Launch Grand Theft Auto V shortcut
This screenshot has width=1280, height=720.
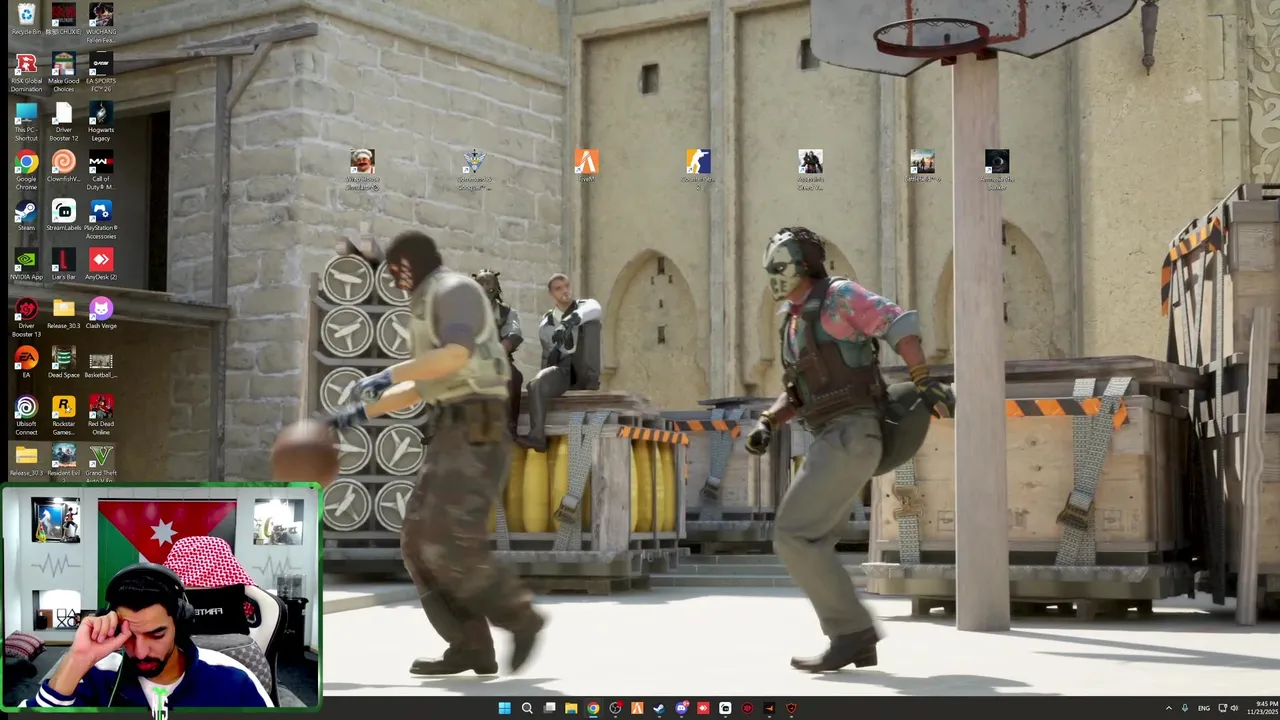tap(100, 461)
